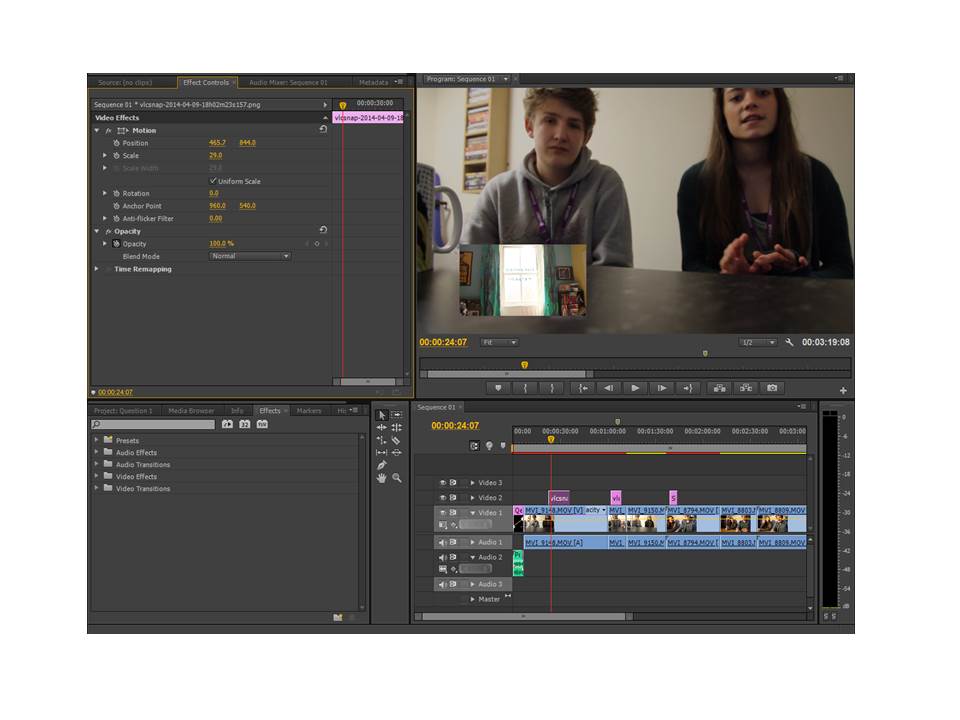Toggle Anti-flicker Filter stopwatch
The height and width of the screenshot is (720, 960).
point(116,219)
